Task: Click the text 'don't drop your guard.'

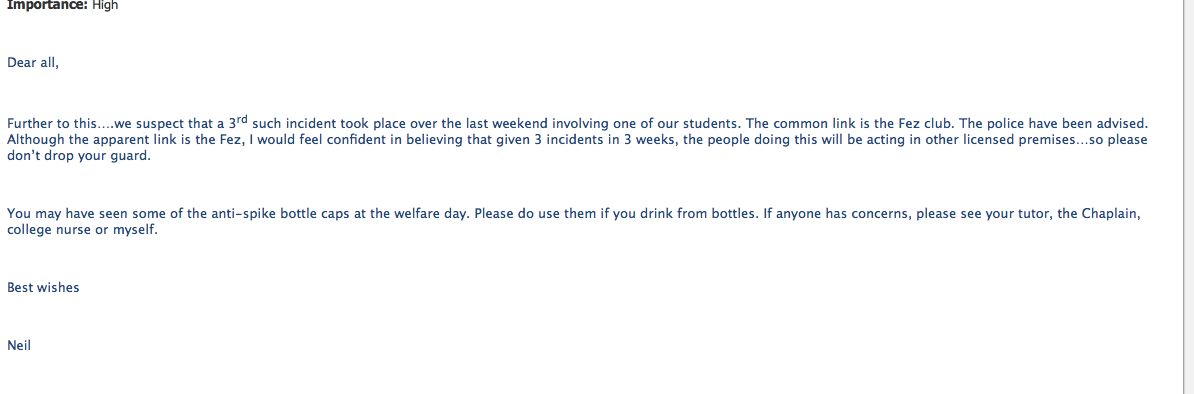Action: 79,157
